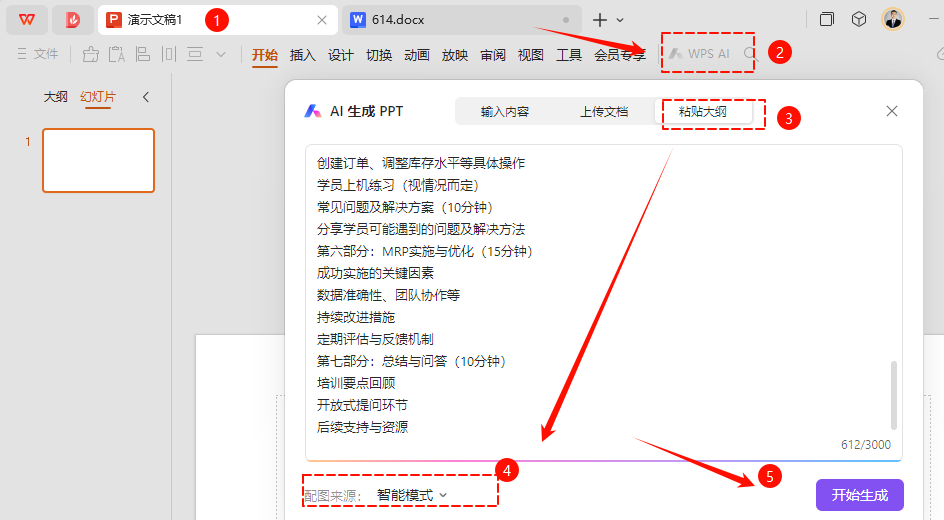Screen dimensions: 944x520
Task: Open the user account avatar
Action: [893, 19]
